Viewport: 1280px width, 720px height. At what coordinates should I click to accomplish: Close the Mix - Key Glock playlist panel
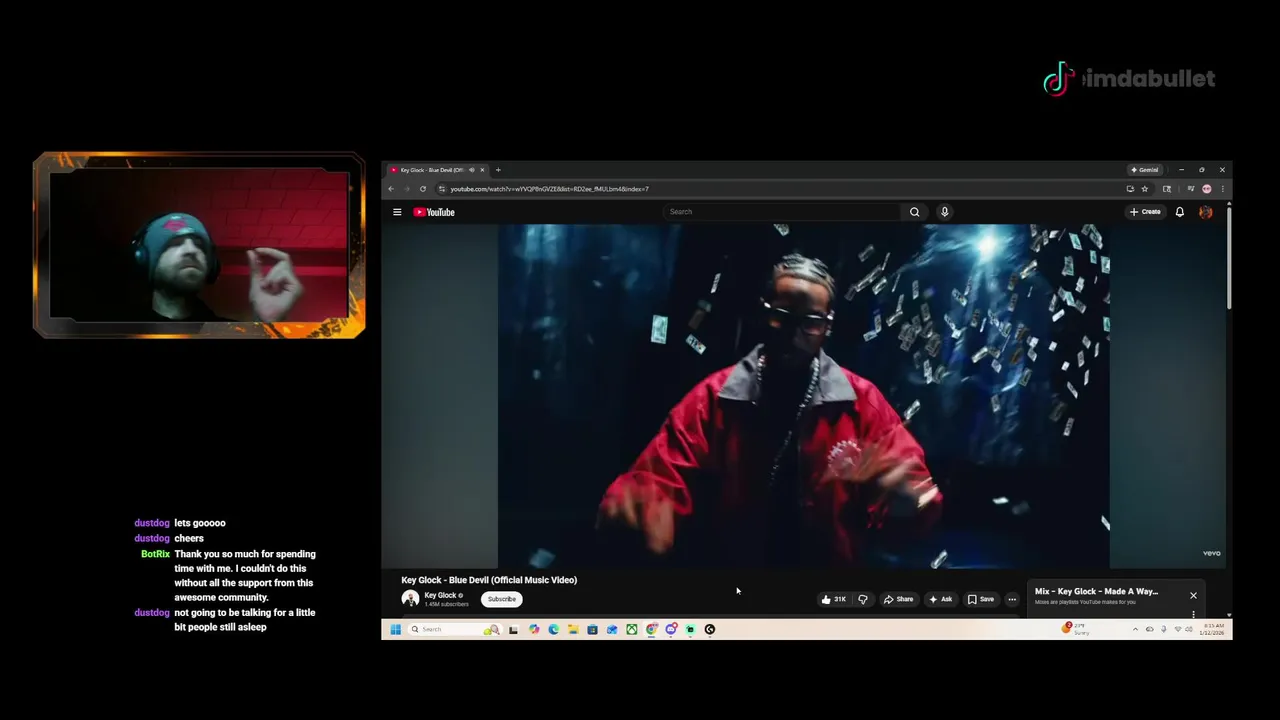point(1193,595)
